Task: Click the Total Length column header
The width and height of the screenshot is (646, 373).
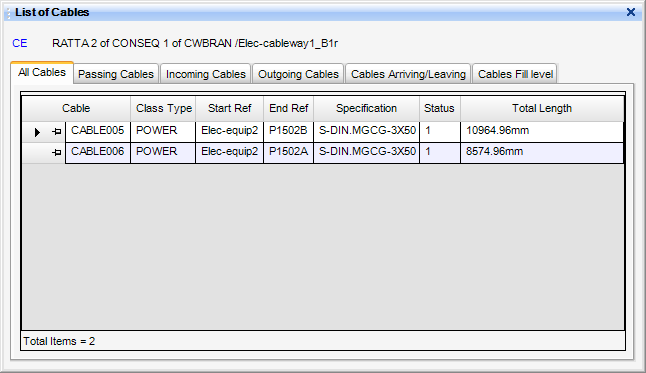Action: pyautogui.click(x=542, y=108)
